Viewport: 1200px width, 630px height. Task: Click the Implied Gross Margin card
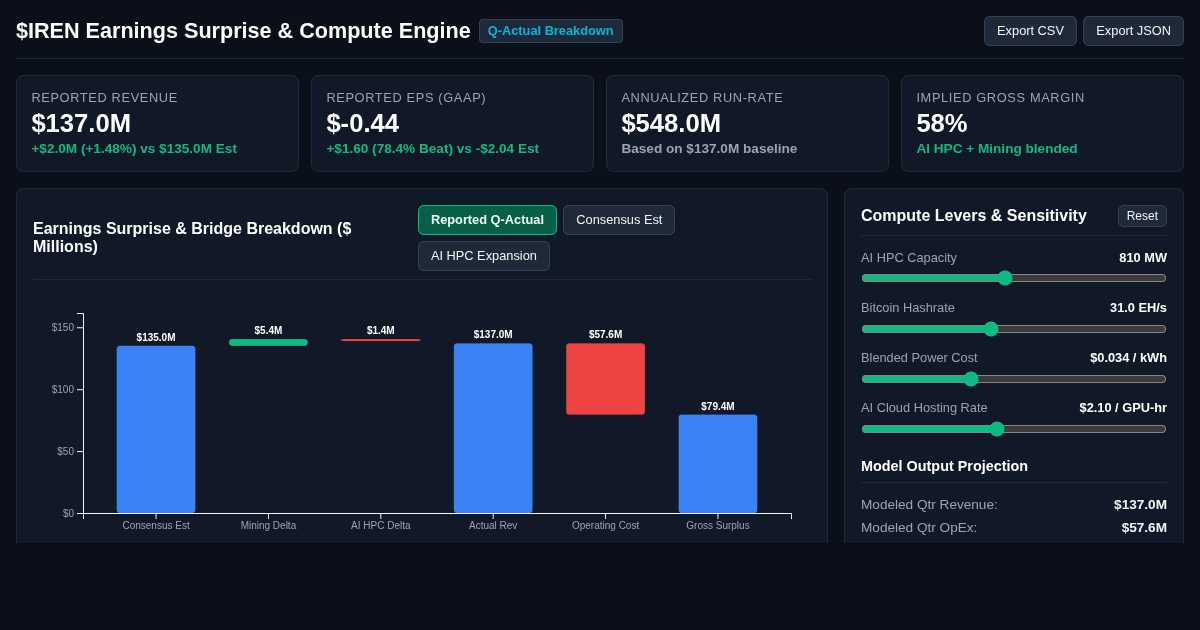pos(1042,124)
